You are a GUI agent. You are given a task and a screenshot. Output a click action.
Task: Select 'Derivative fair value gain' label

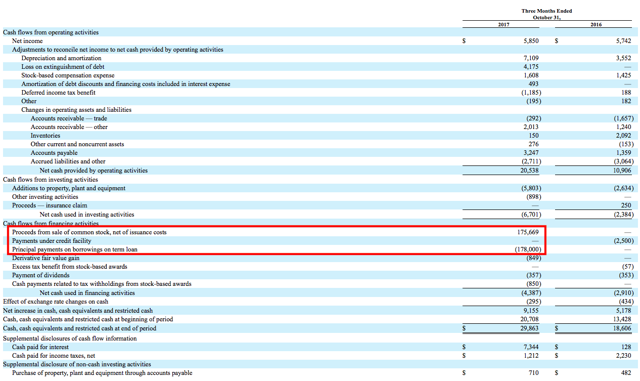click(x=46, y=258)
